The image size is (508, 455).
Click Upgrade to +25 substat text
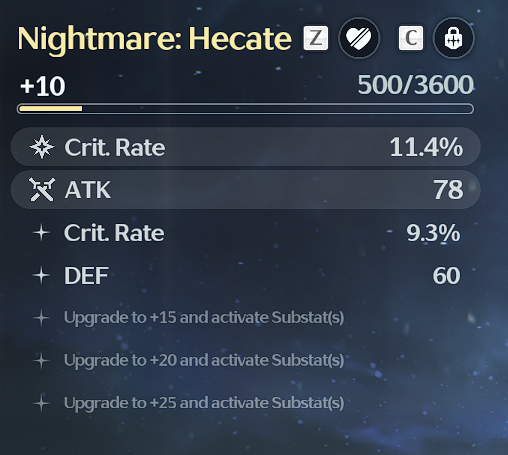tap(204, 403)
